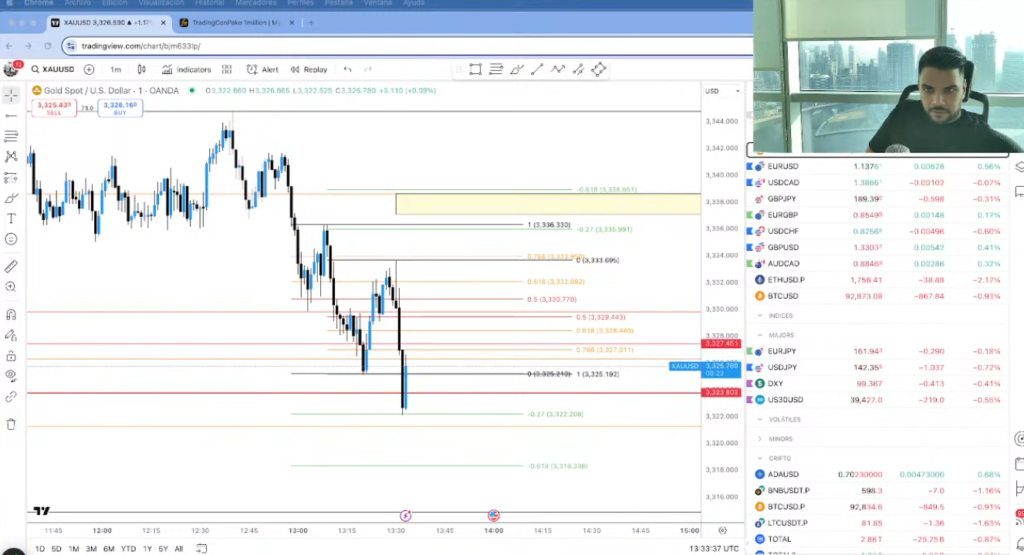Select brush tool in favorites toolbar
The image size is (1024, 555).
coord(517,69)
